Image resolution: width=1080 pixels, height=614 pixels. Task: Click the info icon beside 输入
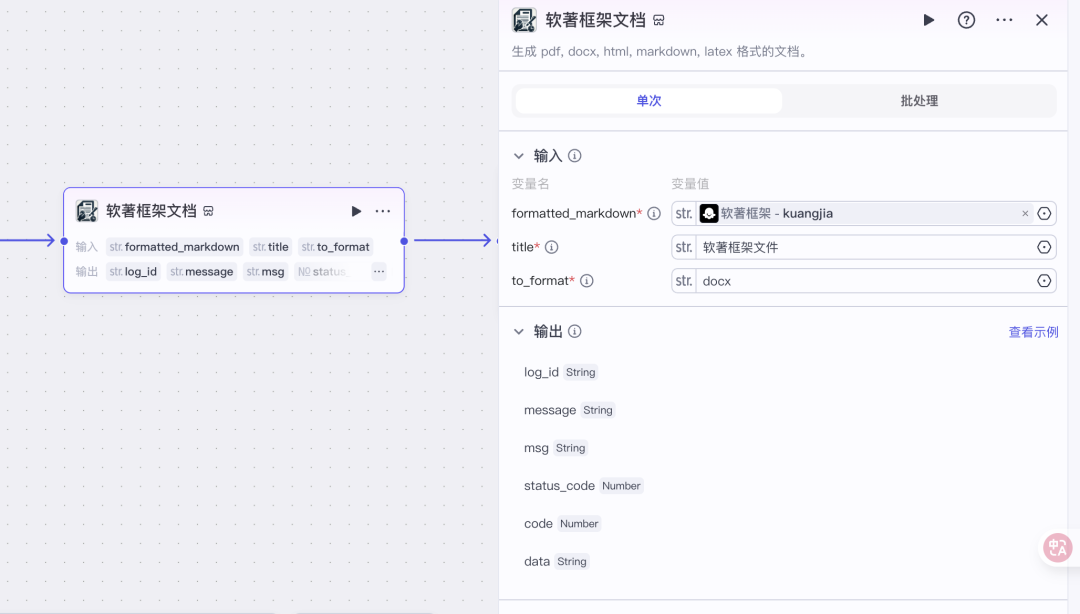point(574,156)
